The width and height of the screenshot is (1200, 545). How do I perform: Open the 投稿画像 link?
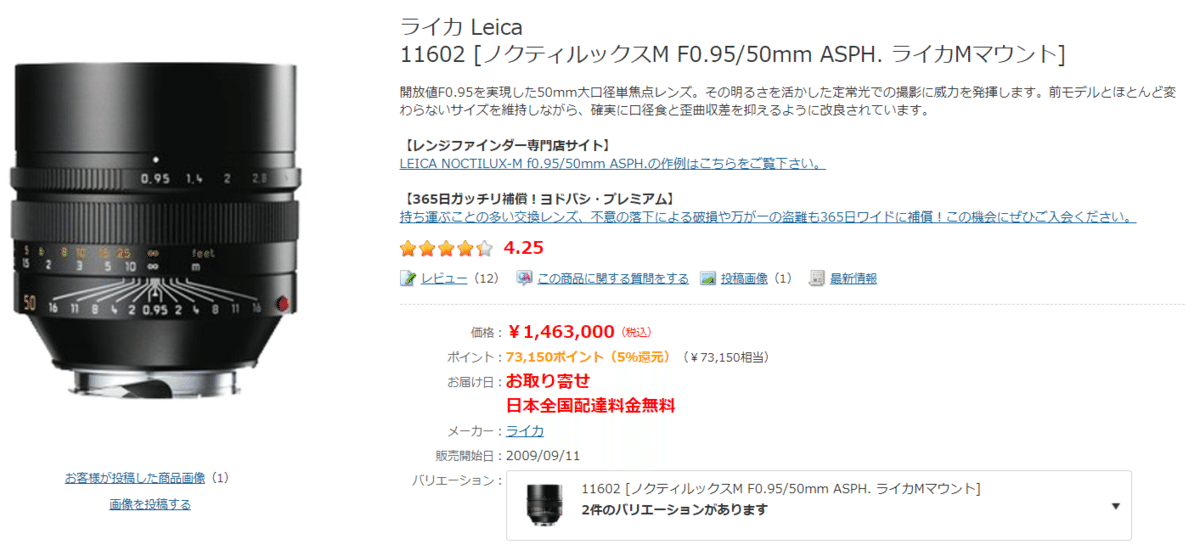745,278
